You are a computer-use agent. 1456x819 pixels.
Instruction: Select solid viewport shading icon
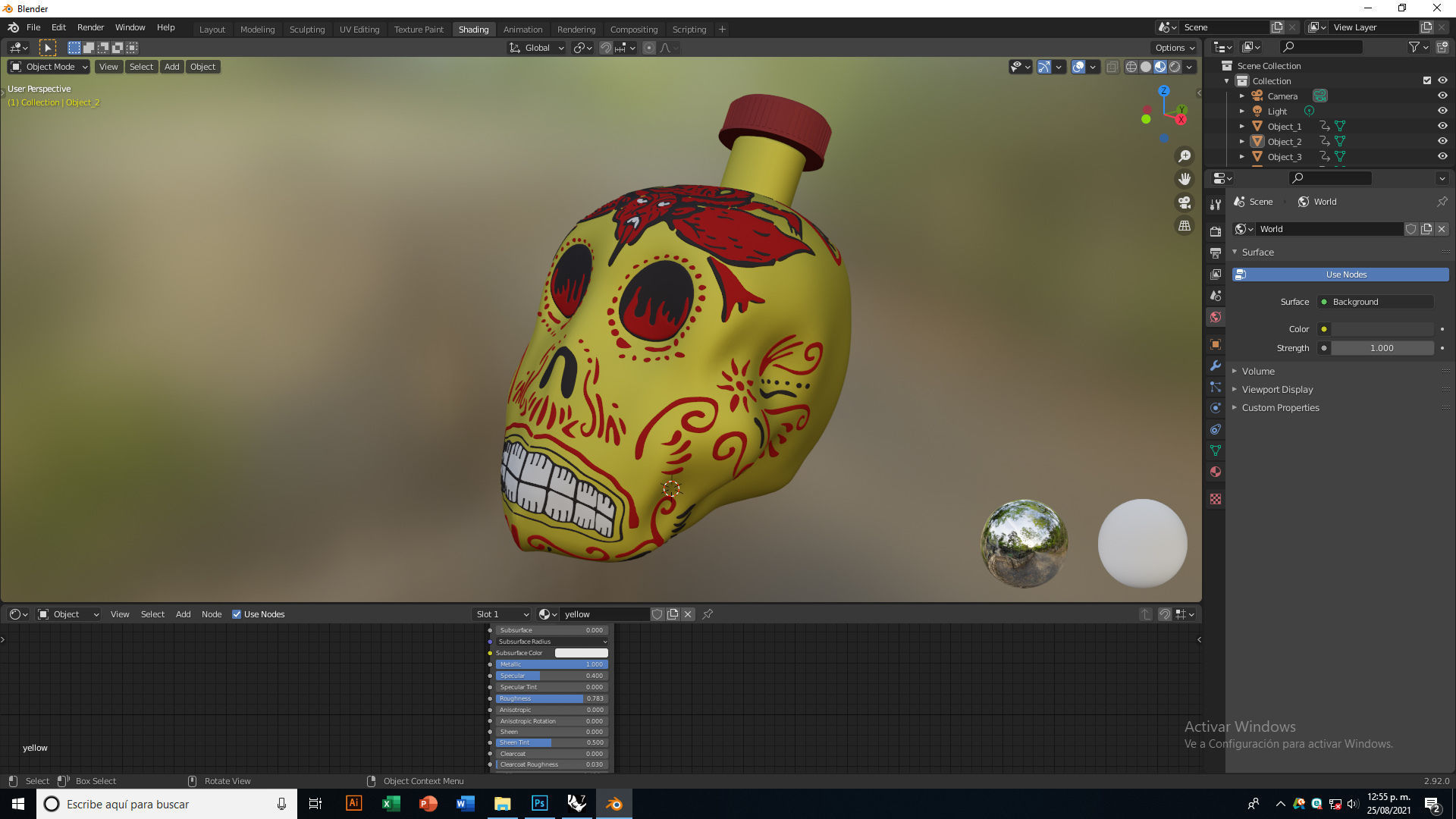1146,67
